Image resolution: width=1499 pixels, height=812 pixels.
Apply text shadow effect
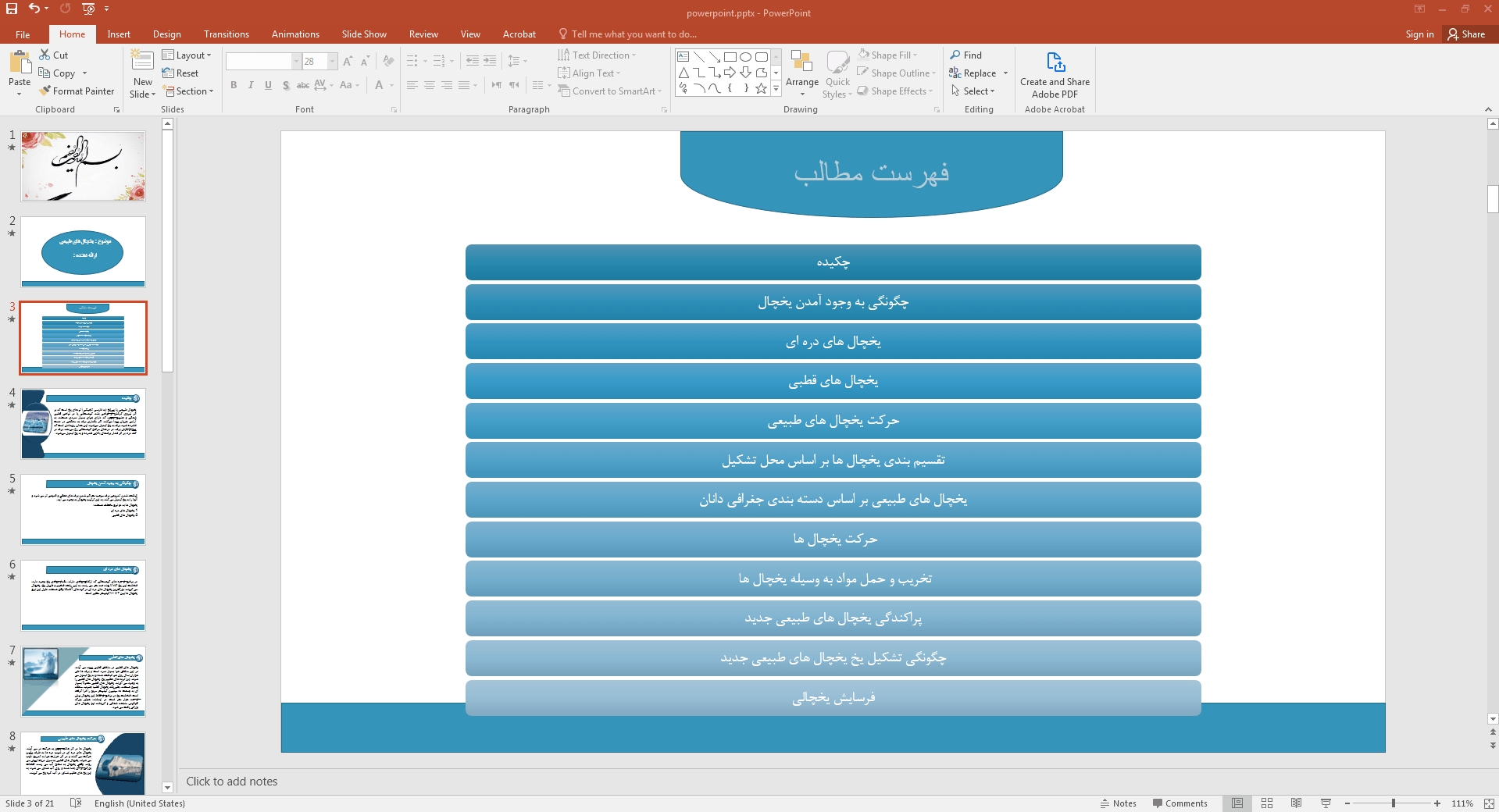pyautogui.click(x=286, y=85)
